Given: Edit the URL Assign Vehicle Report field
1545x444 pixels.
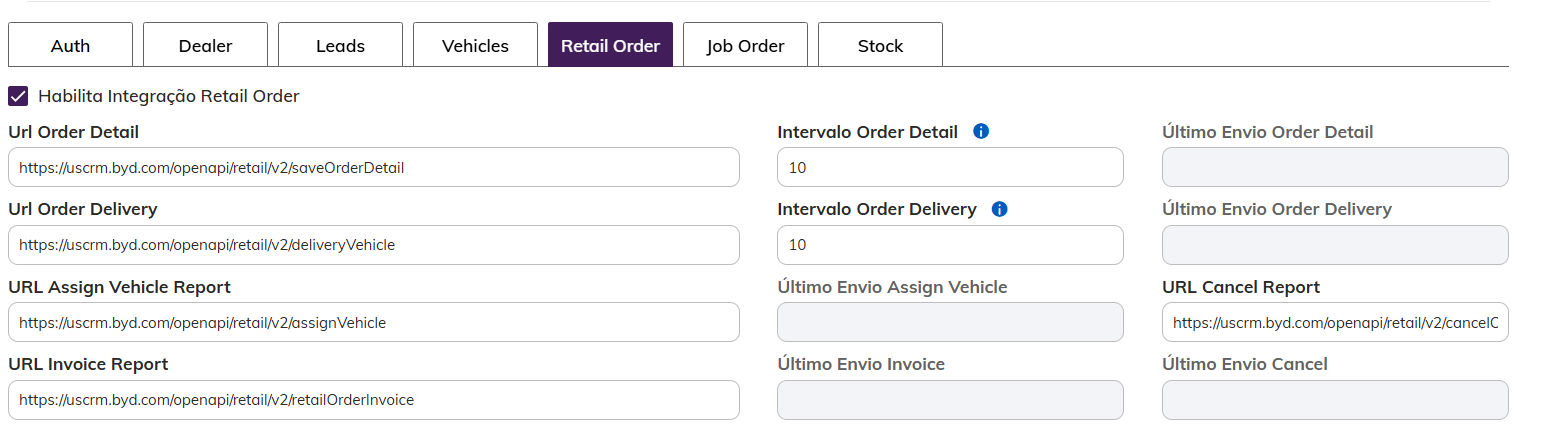Looking at the screenshot, I should click(373, 322).
